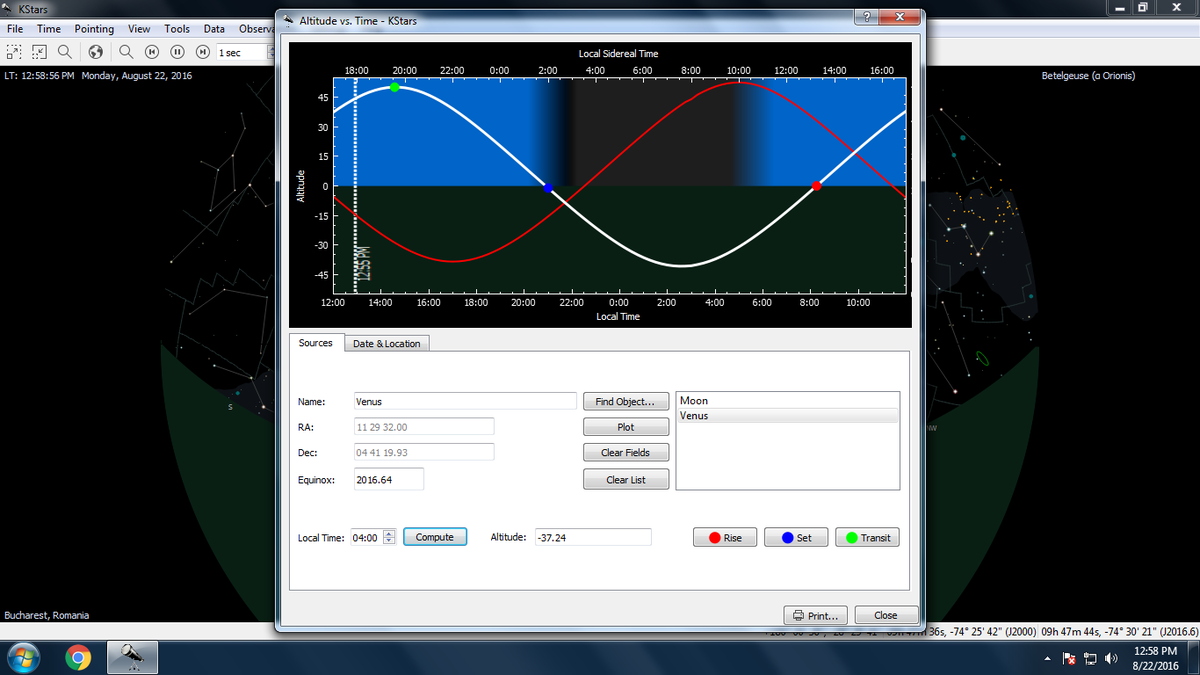The height and width of the screenshot is (675, 1200).
Task: Click the dialog's question mark help button
Action: point(864,18)
